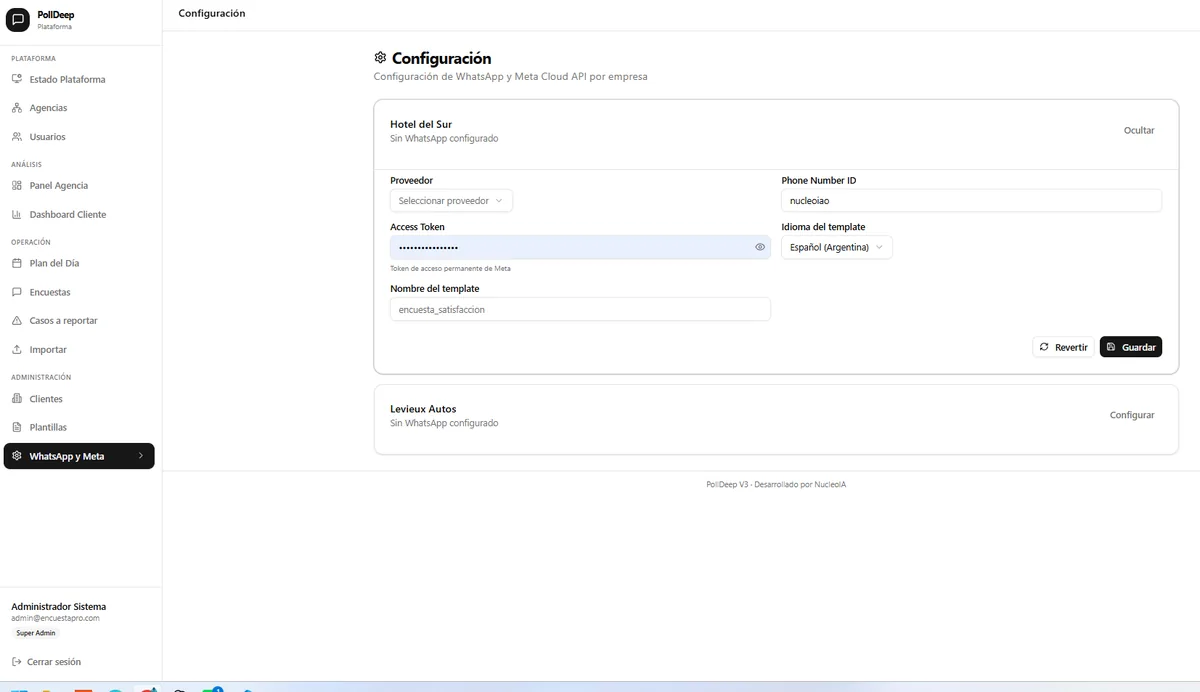Click the Importar upload icon
Screen dimensions: 1200x692
coord(17,350)
